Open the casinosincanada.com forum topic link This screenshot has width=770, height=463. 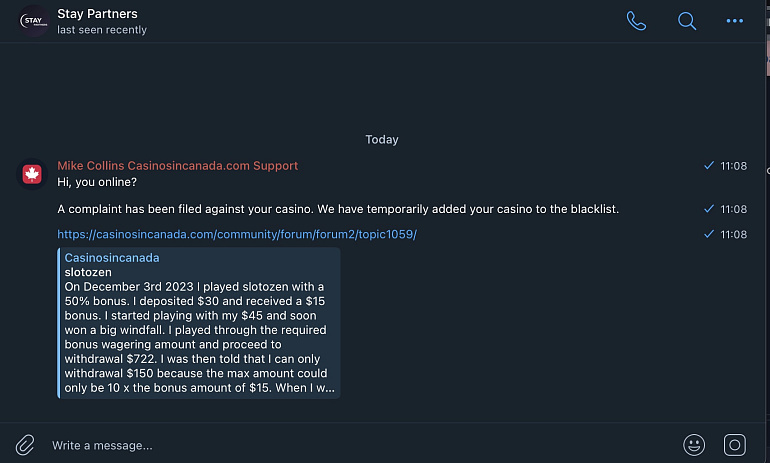[237, 234]
